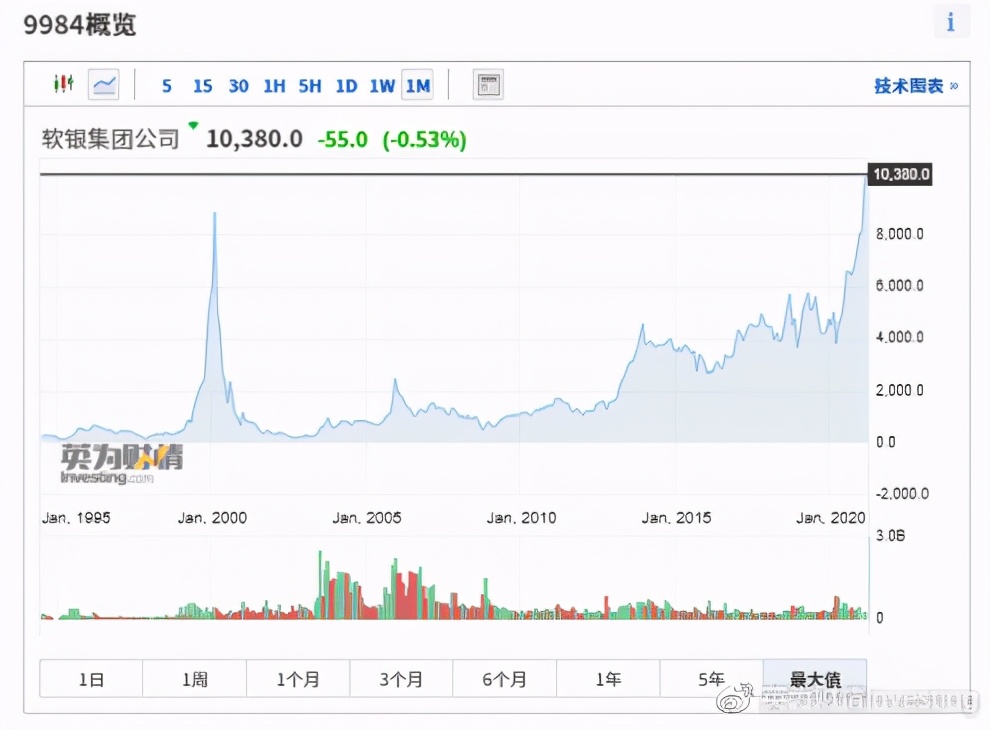The image size is (990, 730).
Task: Set chart interval to 15 minutes
Action: (x=202, y=86)
